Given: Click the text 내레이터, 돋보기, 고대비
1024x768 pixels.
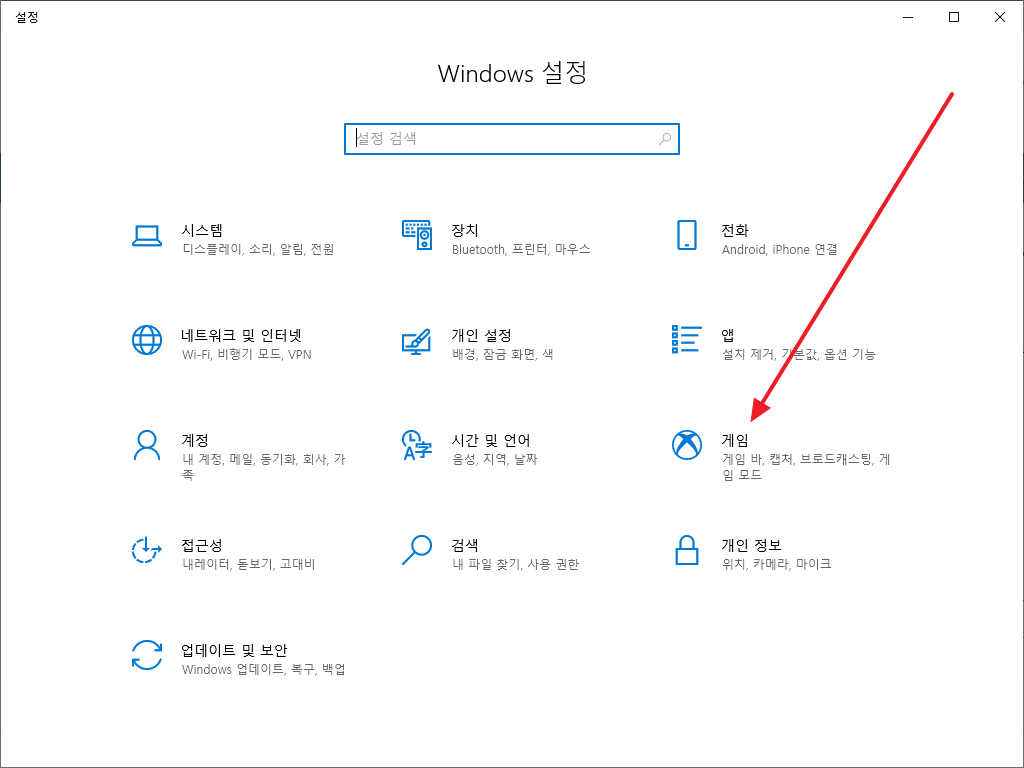Looking at the screenshot, I should 249,564.
